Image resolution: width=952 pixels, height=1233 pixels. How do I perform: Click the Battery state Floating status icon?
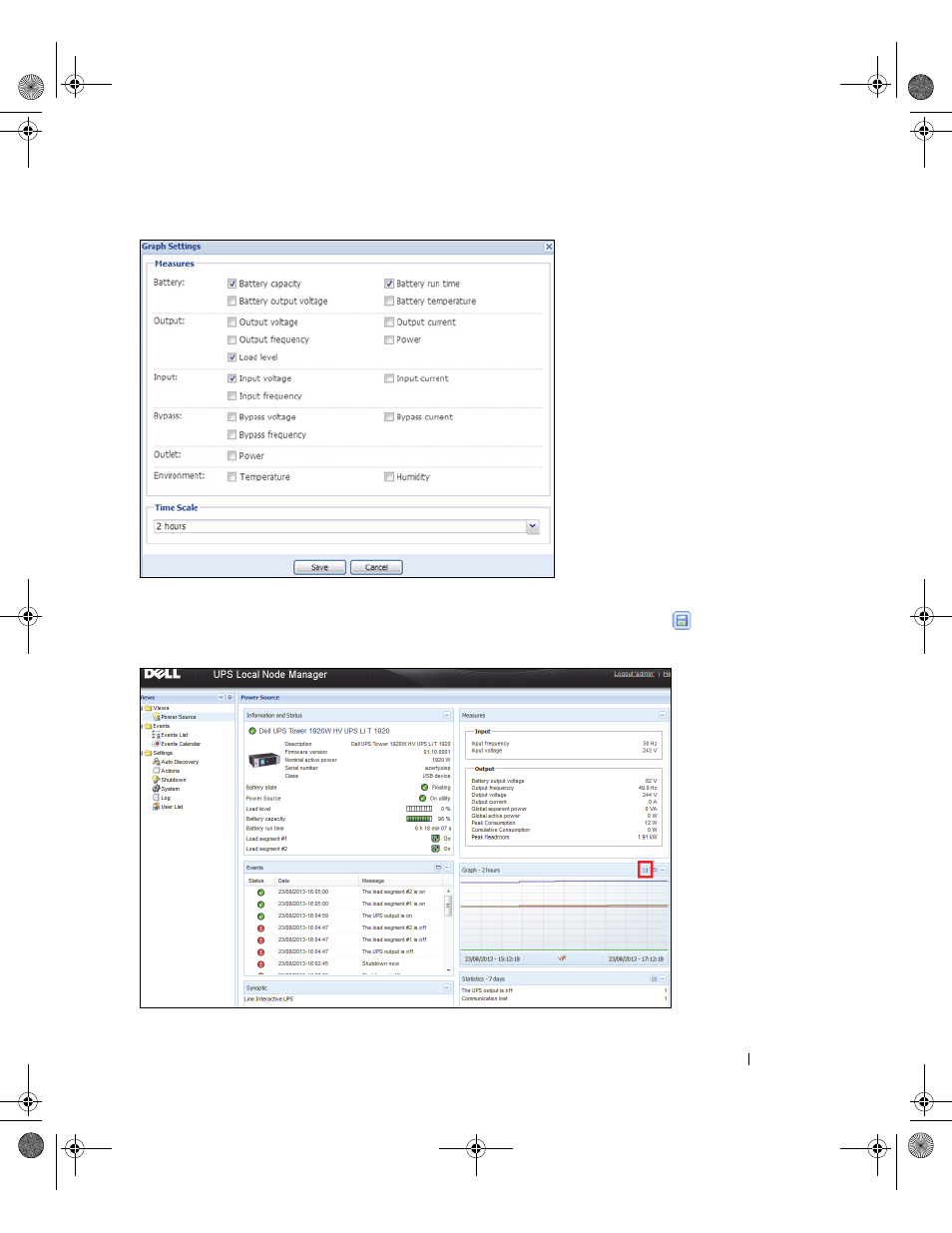424,788
